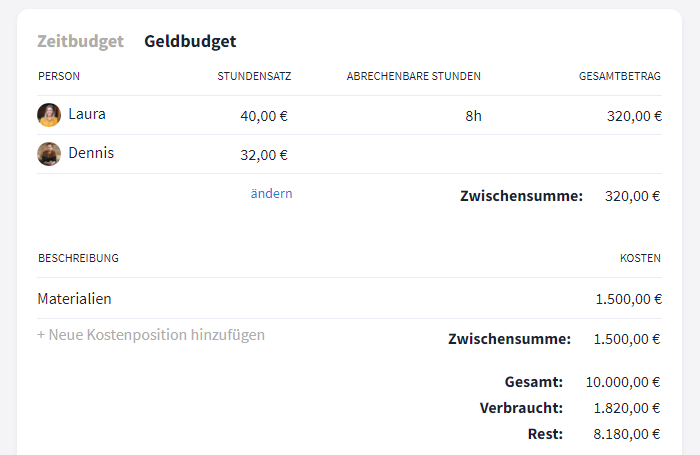Image resolution: width=700 pixels, height=455 pixels.
Task: Click Laura's total amount 320,00 €
Action: point(634,116)
